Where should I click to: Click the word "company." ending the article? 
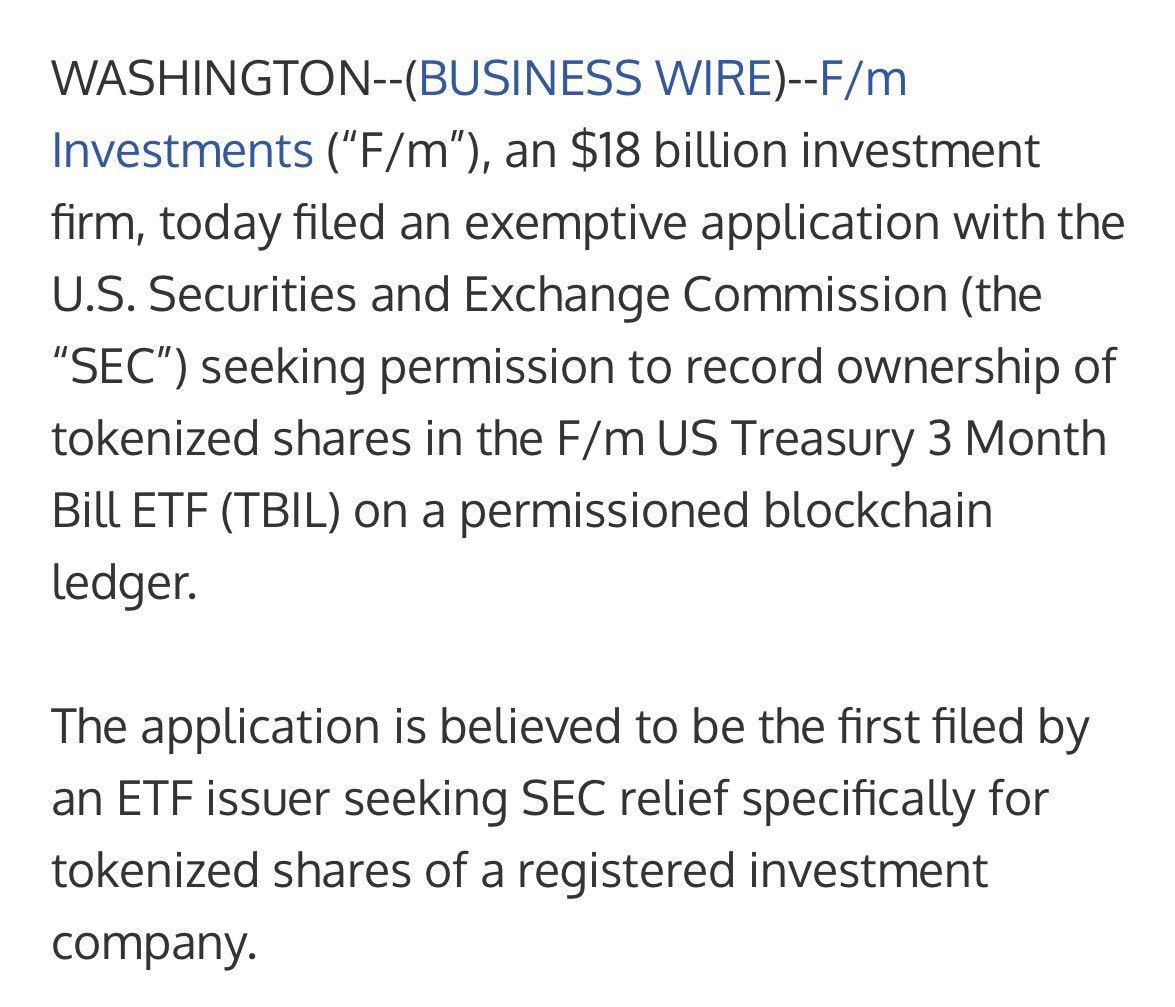[154, 943]
